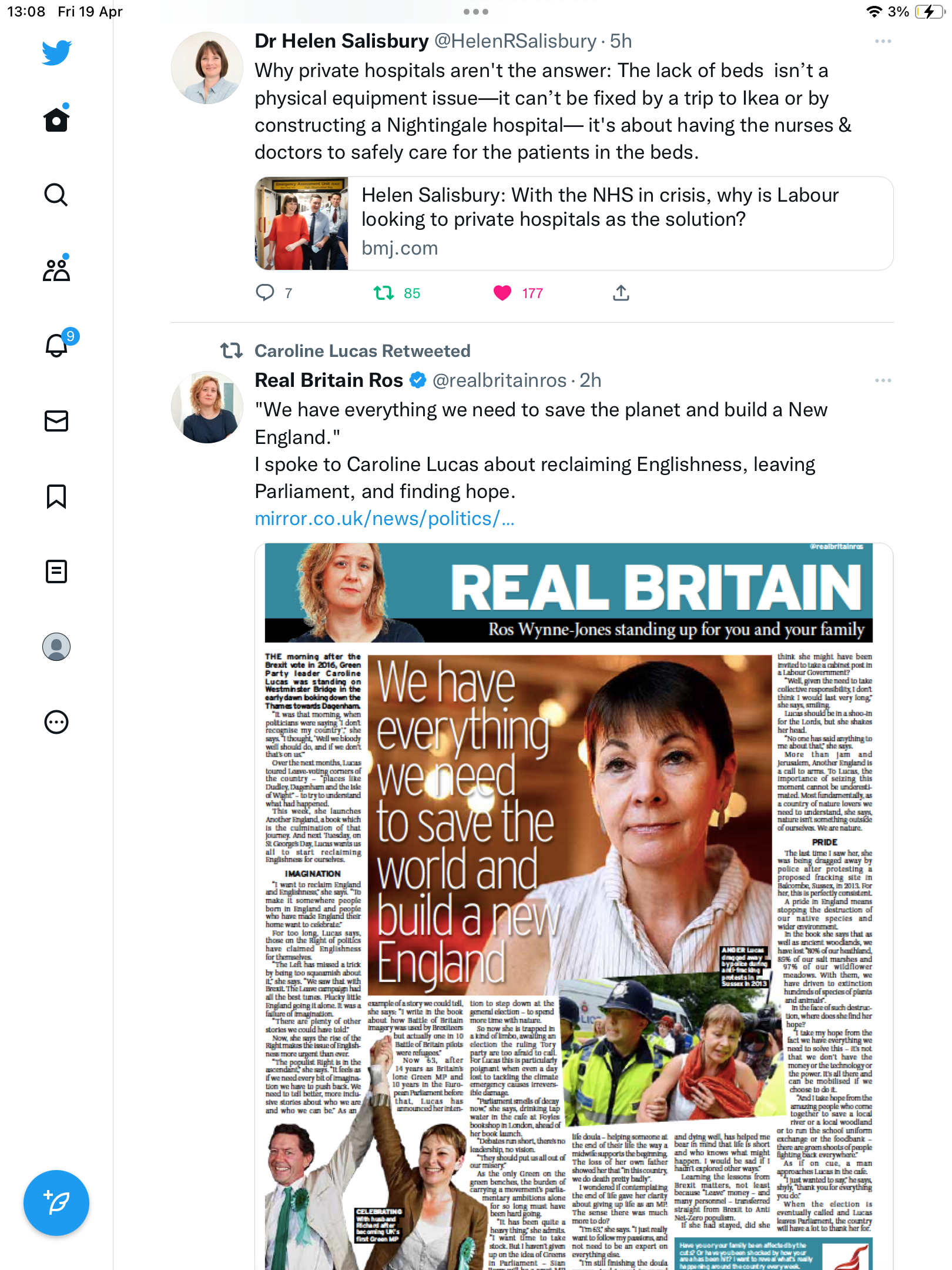Unlike Helen Salisbury's tweet heart
Screen dimensions: 952x1270
[x=502, y=293]
